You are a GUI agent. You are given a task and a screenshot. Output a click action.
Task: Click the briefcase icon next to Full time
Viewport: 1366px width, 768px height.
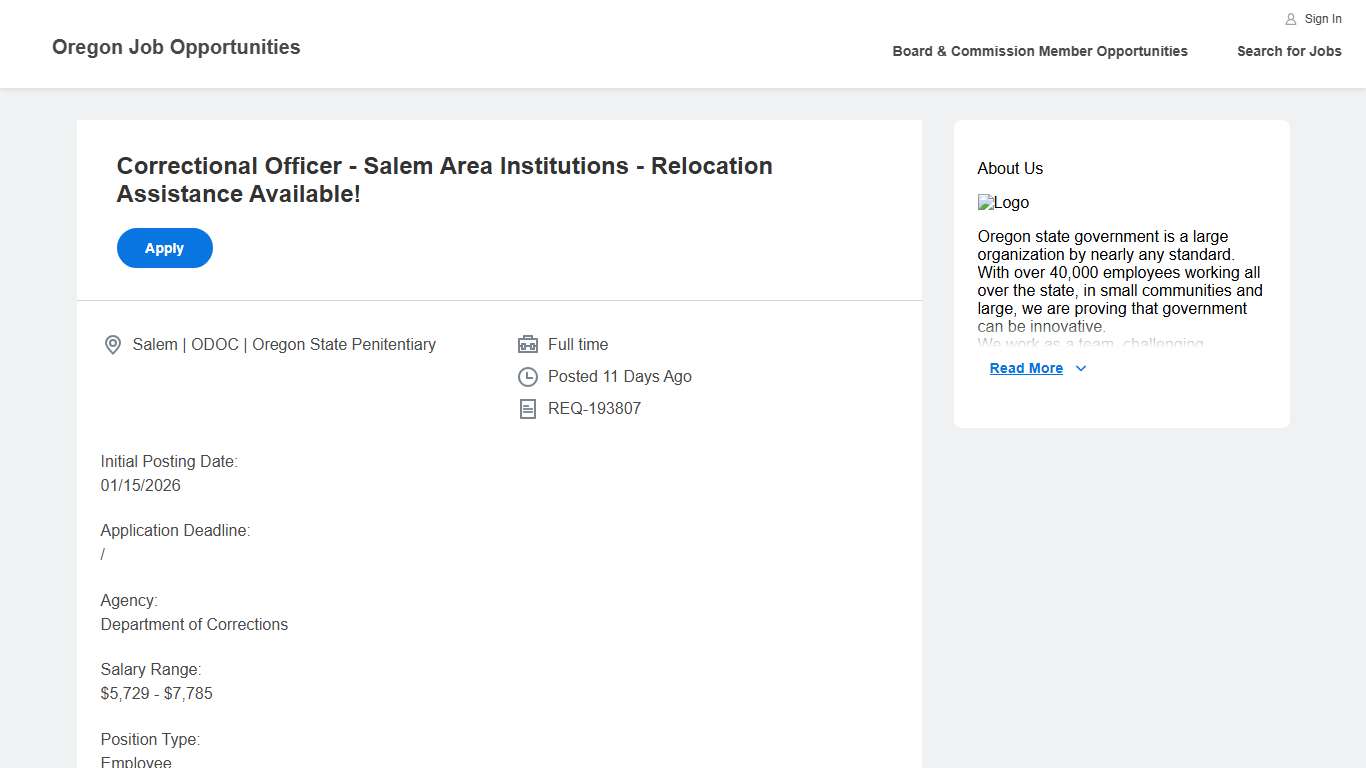528,345
